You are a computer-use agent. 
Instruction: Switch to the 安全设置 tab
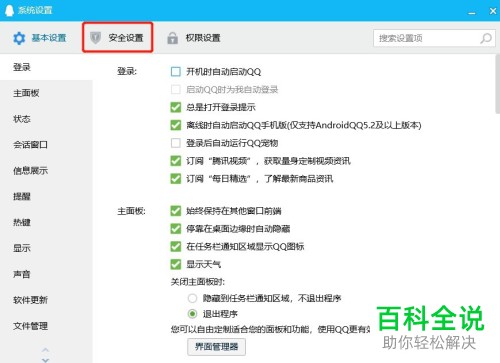pyautogui.click(x=117, y=38)
